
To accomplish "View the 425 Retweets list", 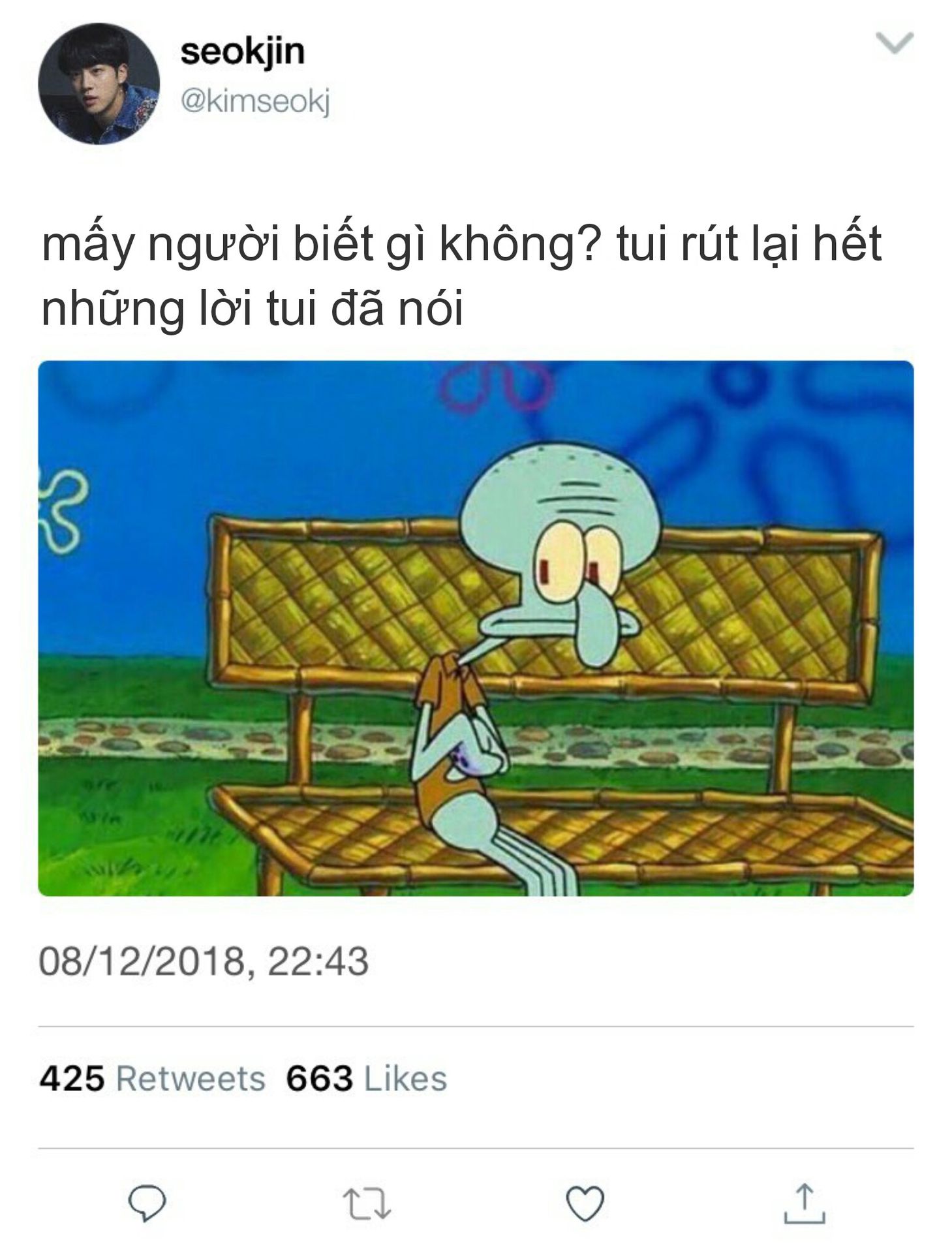I will (152, 1079).
